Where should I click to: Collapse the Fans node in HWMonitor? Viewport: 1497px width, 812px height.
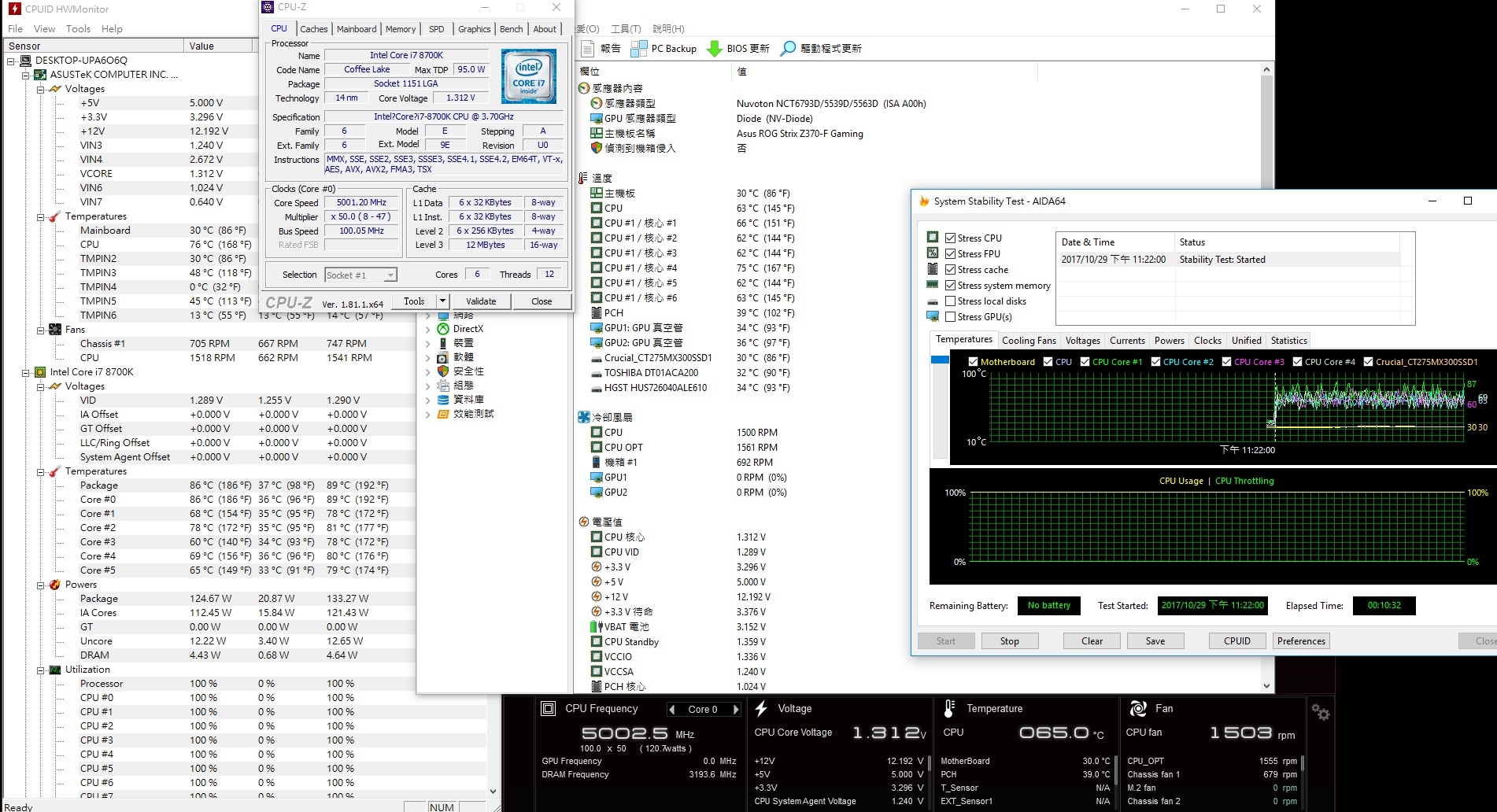(40, 330)
